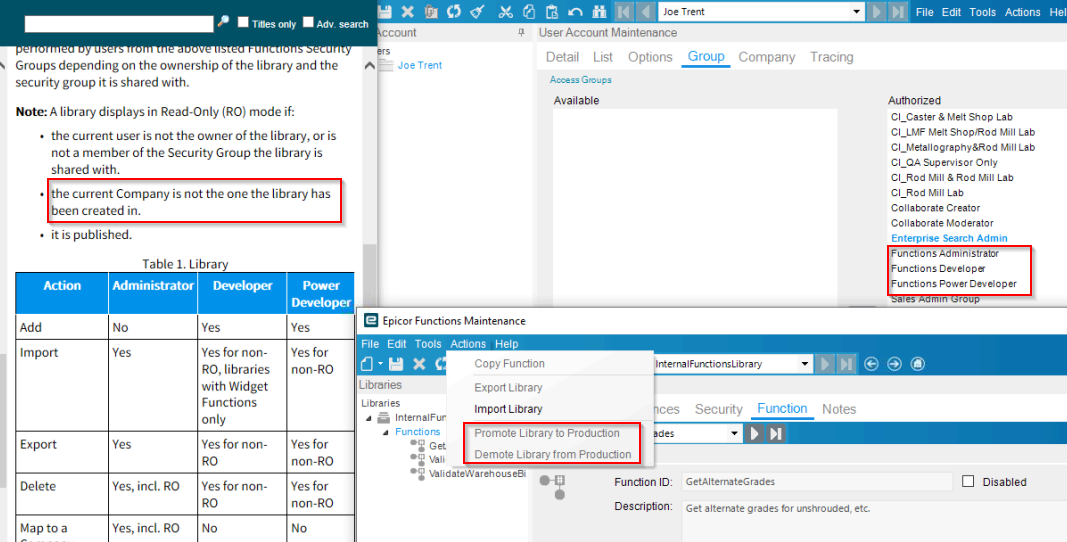Click Delete X in Functions Maintenance toolbar
This screenshot has width=1067, height=542.
(x=419, y=364)
